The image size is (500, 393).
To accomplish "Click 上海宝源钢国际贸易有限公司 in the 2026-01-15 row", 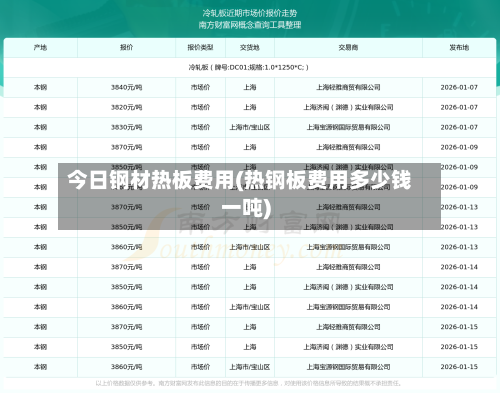I will click(348, 367).
